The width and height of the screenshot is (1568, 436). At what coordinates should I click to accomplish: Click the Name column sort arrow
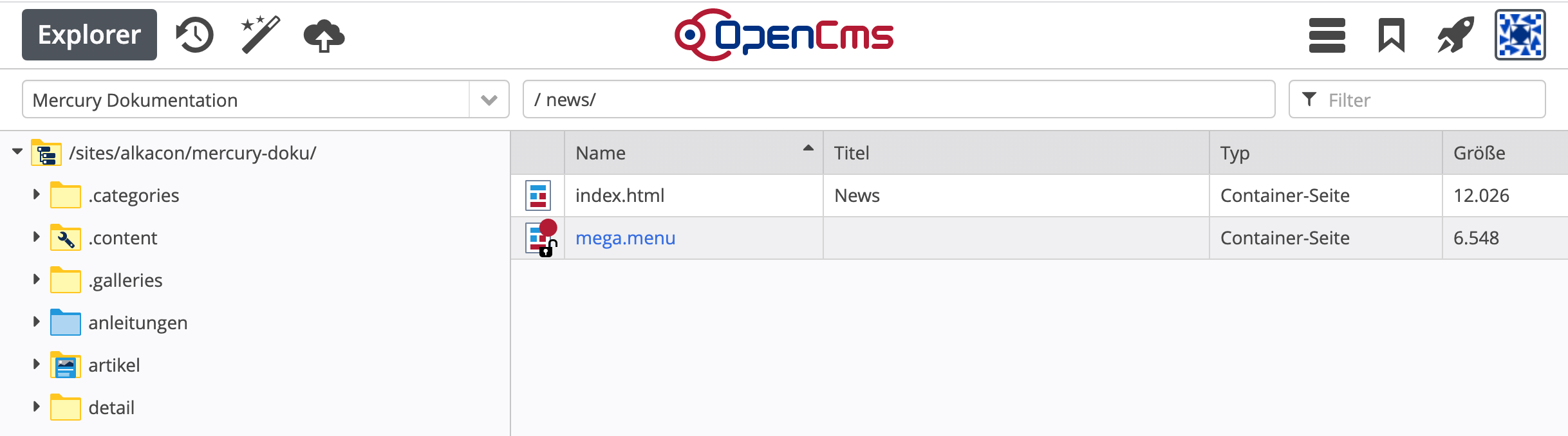click(x=808, y=148)
